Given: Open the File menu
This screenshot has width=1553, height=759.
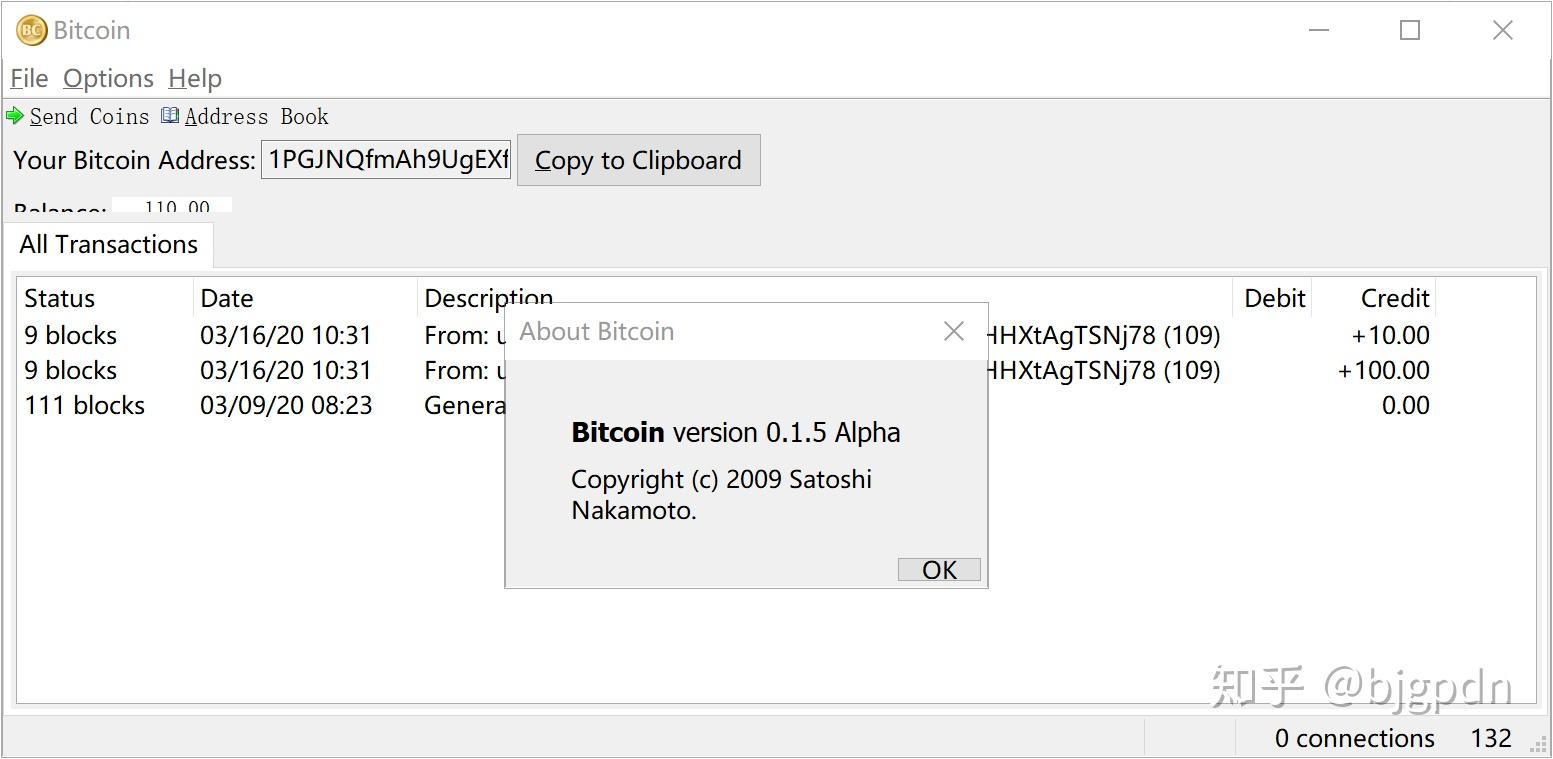Looking at the screenshot, I should (29, 78).
